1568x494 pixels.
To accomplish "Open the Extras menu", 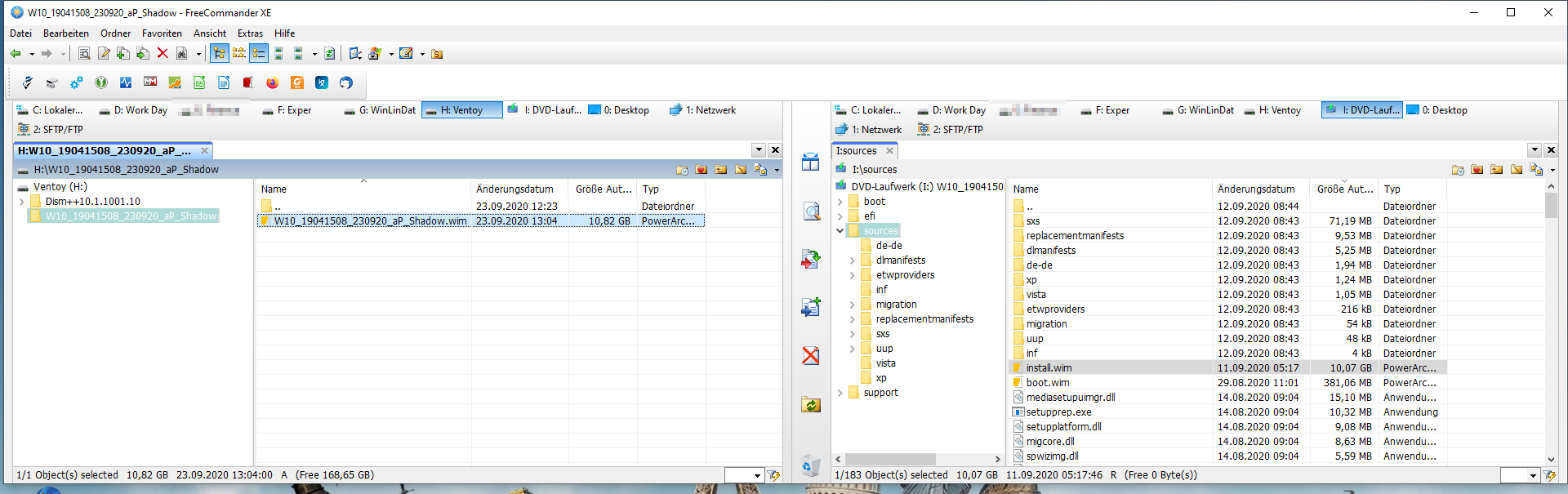I will [250, 33].
